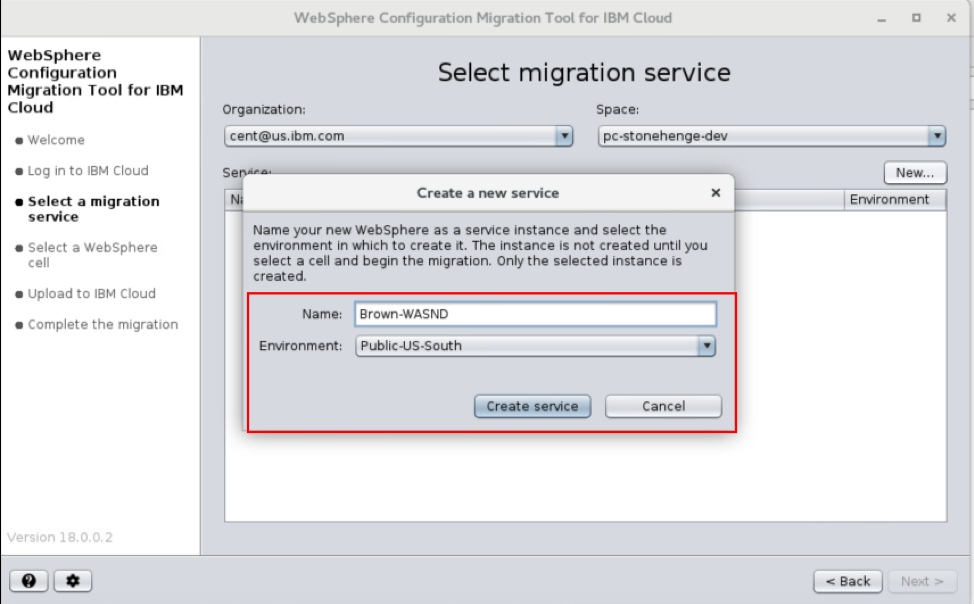Click the help question mark icon
Image resolution: width=974 pixels, height=604 pixels.
click(28, 581)
